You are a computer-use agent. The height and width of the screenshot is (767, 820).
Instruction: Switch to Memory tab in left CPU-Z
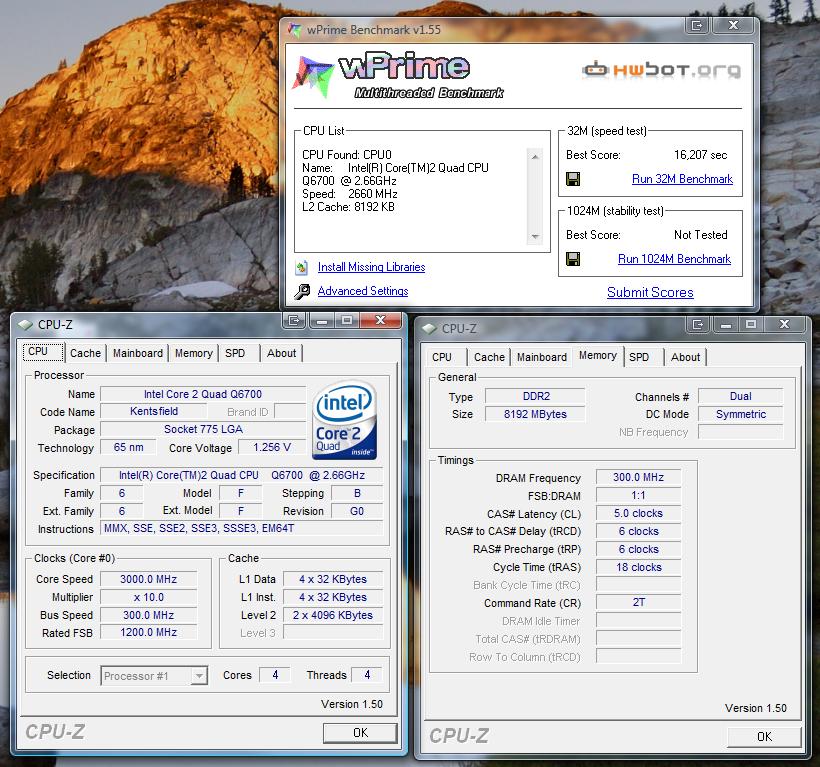[193, 353]
